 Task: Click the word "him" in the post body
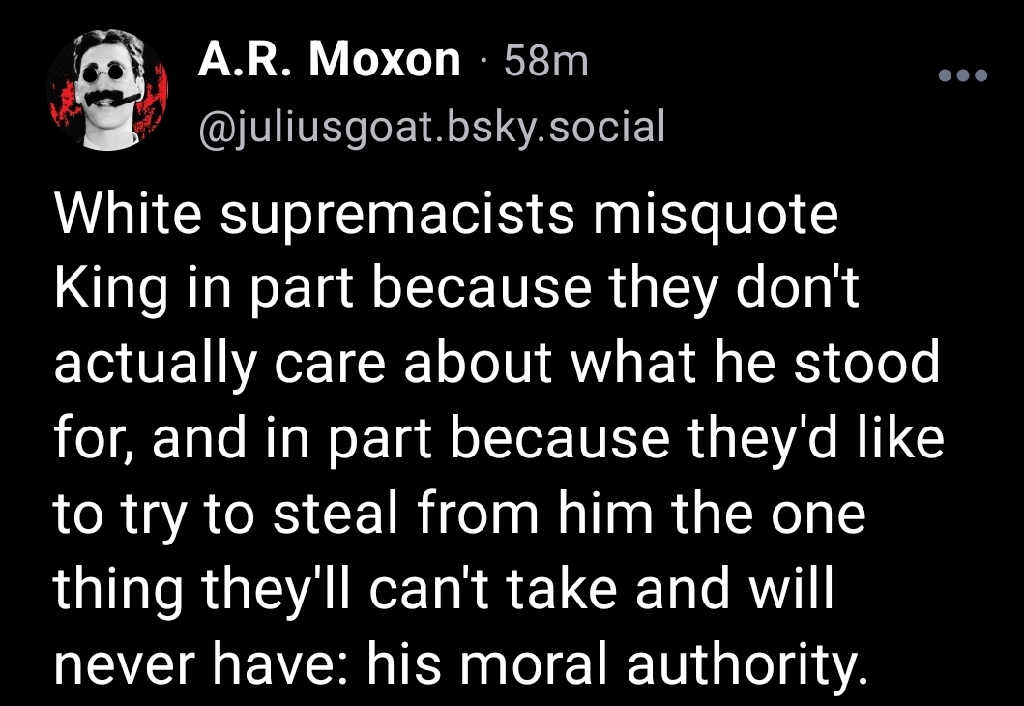pyautogui.click(x=605, y=513)
